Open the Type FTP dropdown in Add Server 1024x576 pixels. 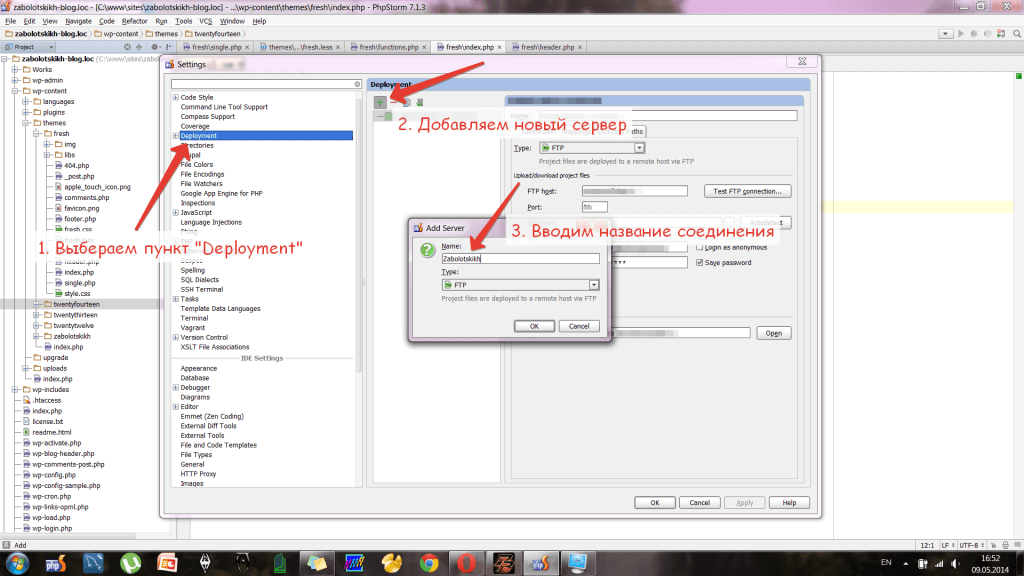(x=594, y=285)
